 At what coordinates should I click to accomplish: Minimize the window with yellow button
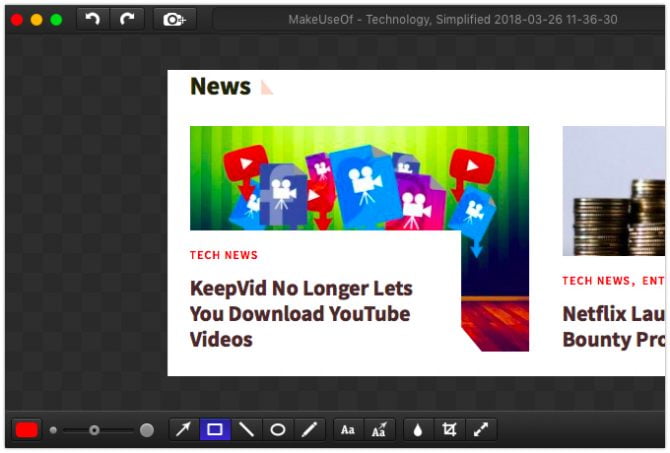37,20
